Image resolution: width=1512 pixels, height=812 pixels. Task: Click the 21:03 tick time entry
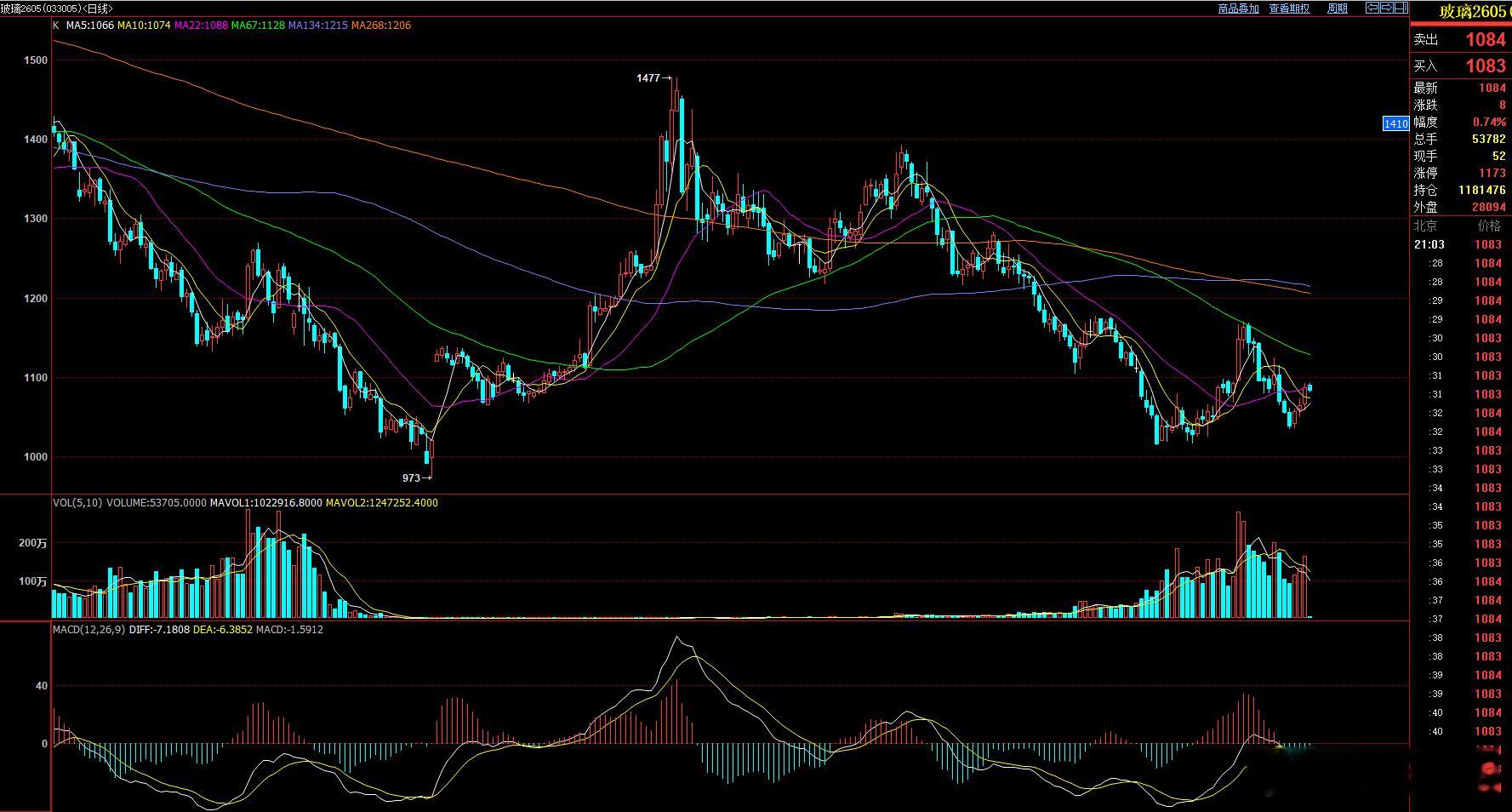(1429, 244)
